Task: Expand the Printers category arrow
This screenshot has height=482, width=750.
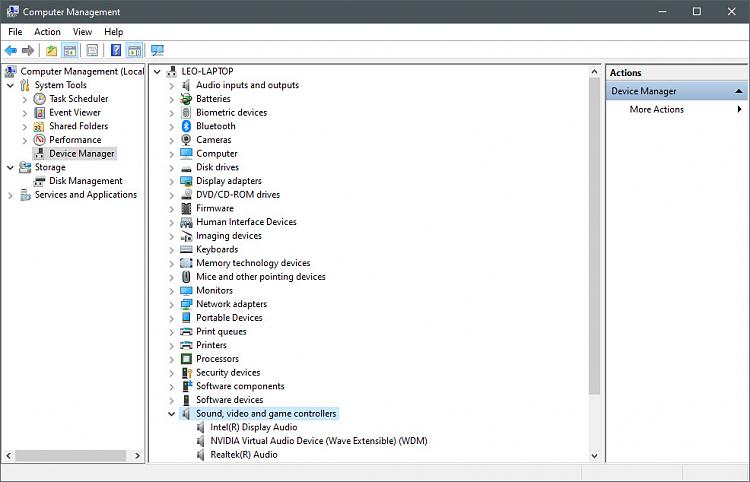Action: (171, 346)
